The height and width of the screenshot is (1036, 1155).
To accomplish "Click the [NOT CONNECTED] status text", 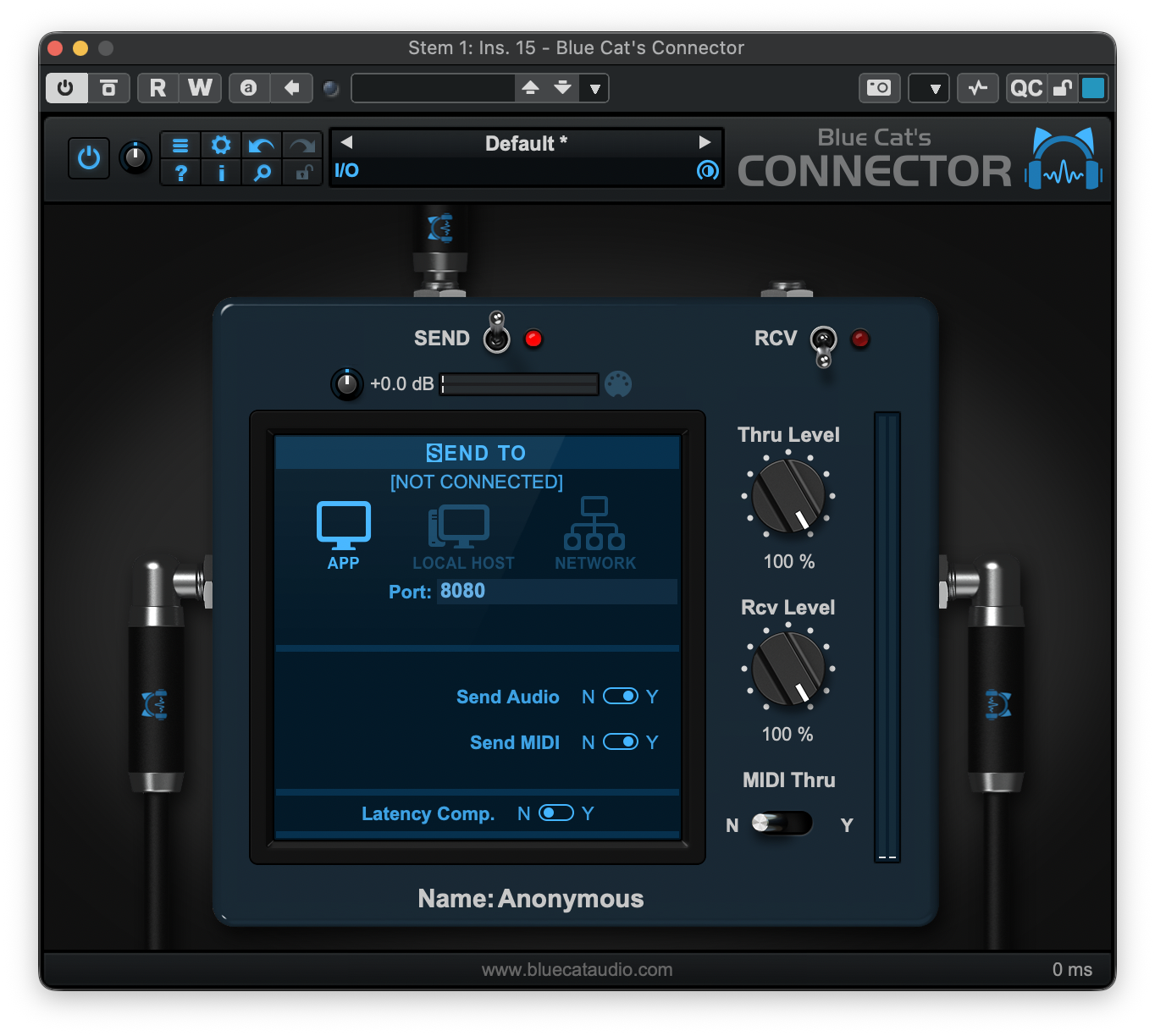I will 477,482.
